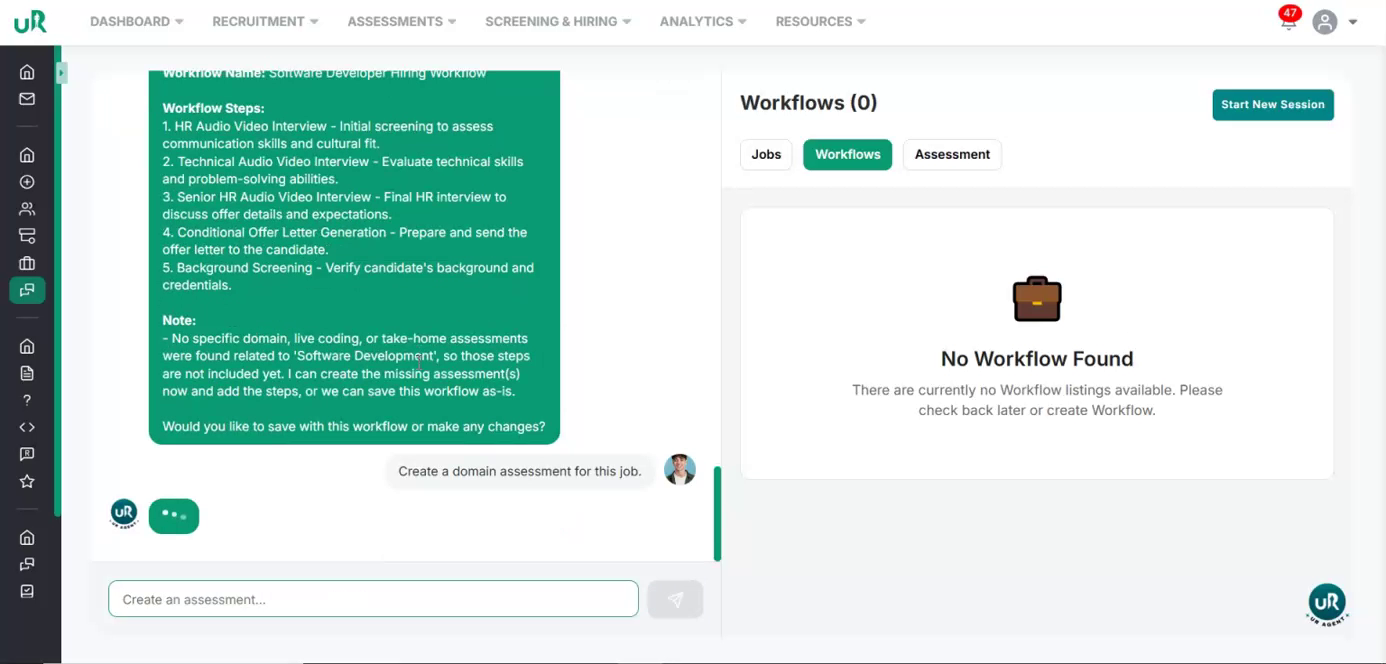
Task: Open the code brackets icon in sidebar
Action: tap(27, 427)
